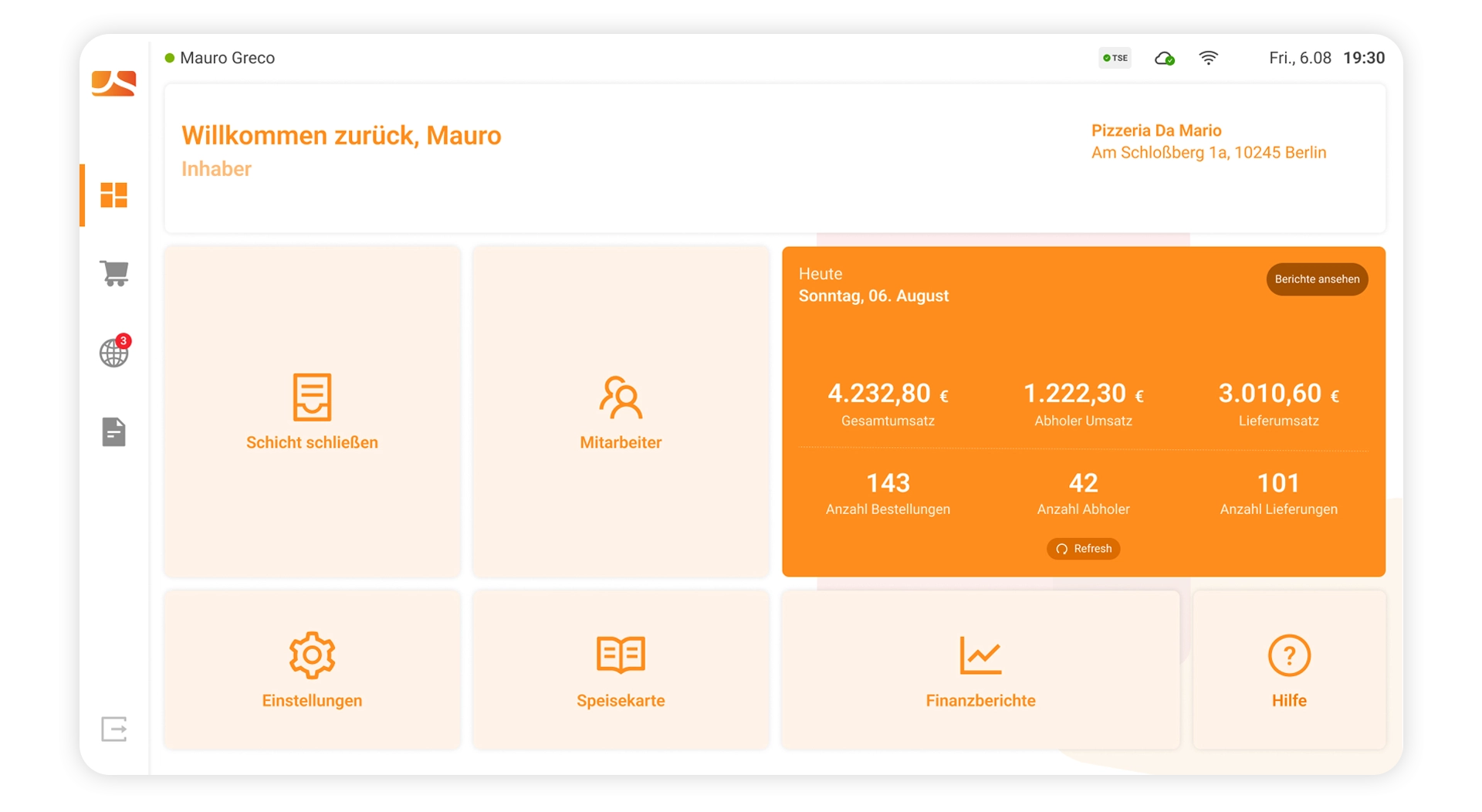Open the Finanzberichte tile
The width and height of the screenshot is (1482, 812).
980,669
